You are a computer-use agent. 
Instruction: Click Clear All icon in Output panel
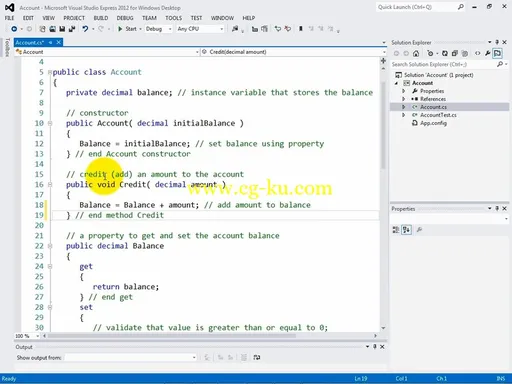244,357
